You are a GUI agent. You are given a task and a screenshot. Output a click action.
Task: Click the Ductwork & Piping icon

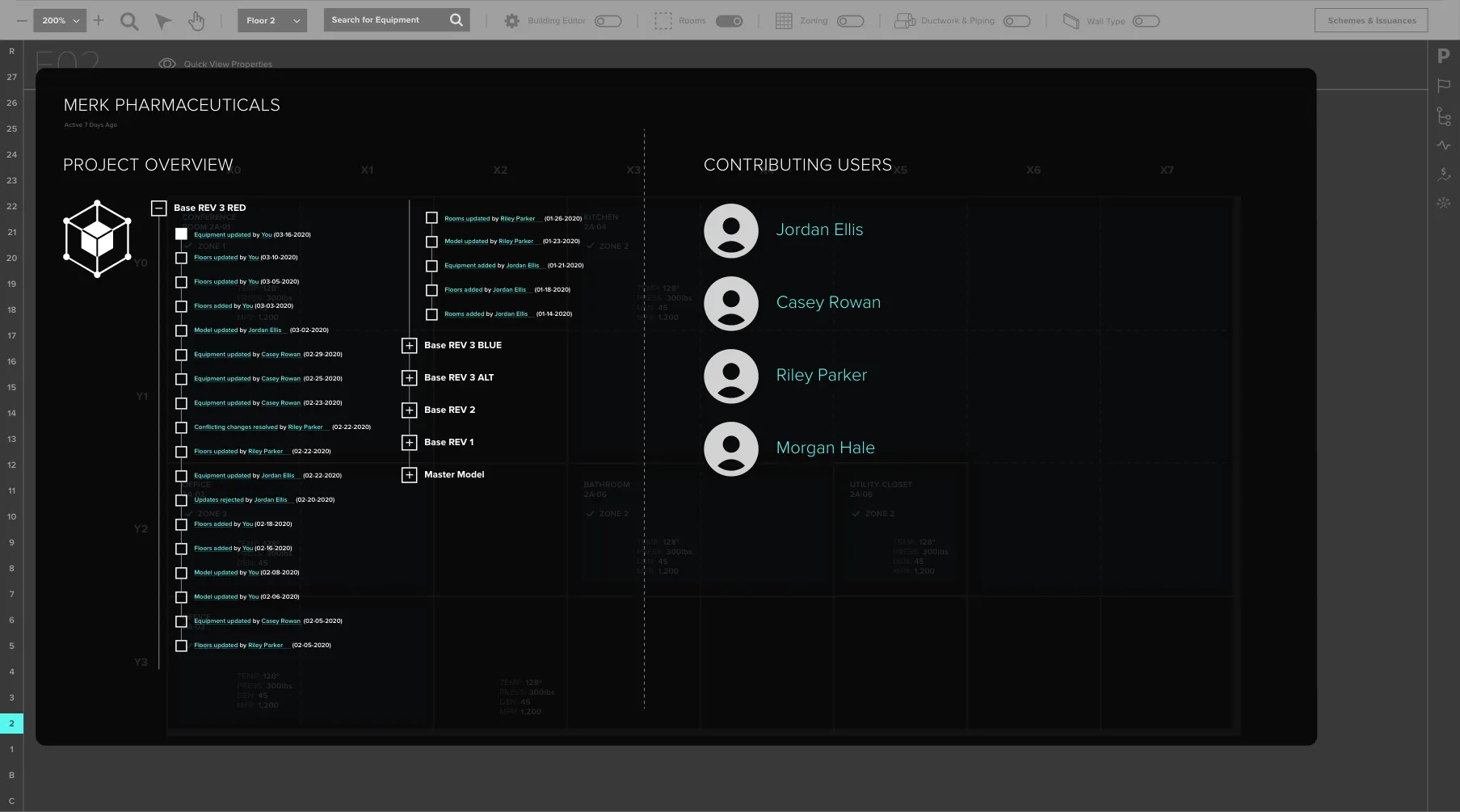click(905, 21)
